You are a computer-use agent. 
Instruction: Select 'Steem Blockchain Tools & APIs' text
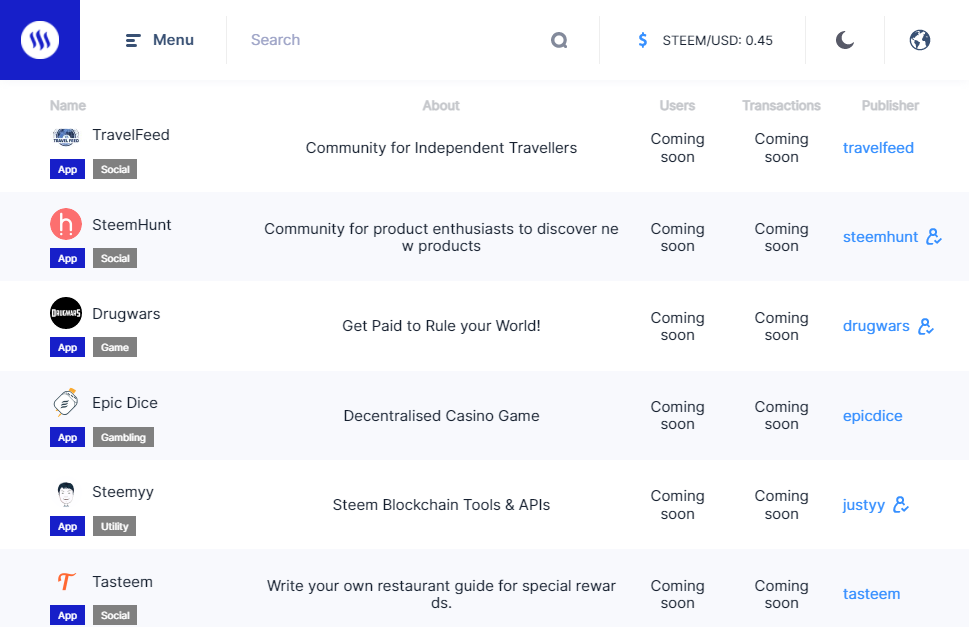pos(441,505)
